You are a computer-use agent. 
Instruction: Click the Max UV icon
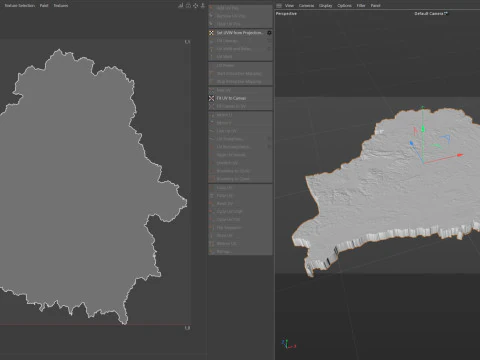(211, 90)
